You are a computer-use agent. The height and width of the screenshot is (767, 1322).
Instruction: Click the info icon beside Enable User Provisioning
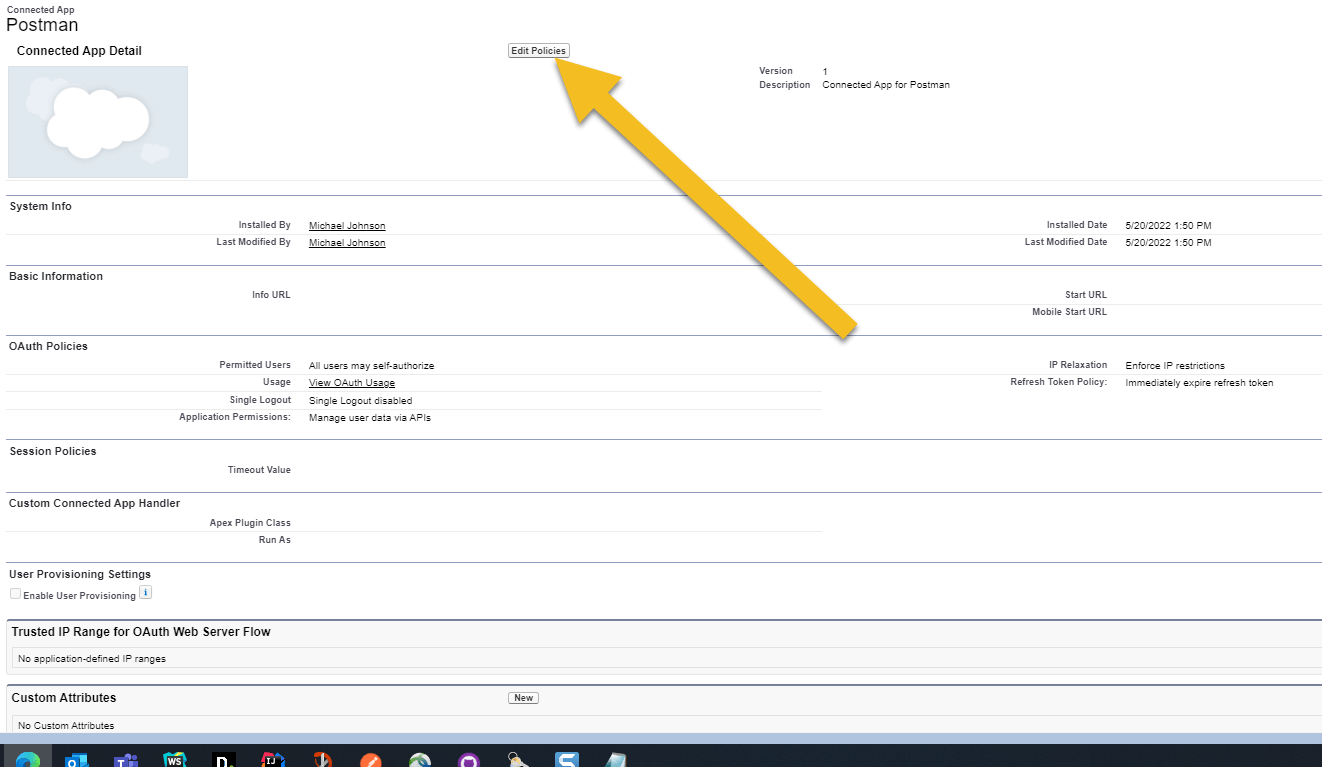click(146, 593)
